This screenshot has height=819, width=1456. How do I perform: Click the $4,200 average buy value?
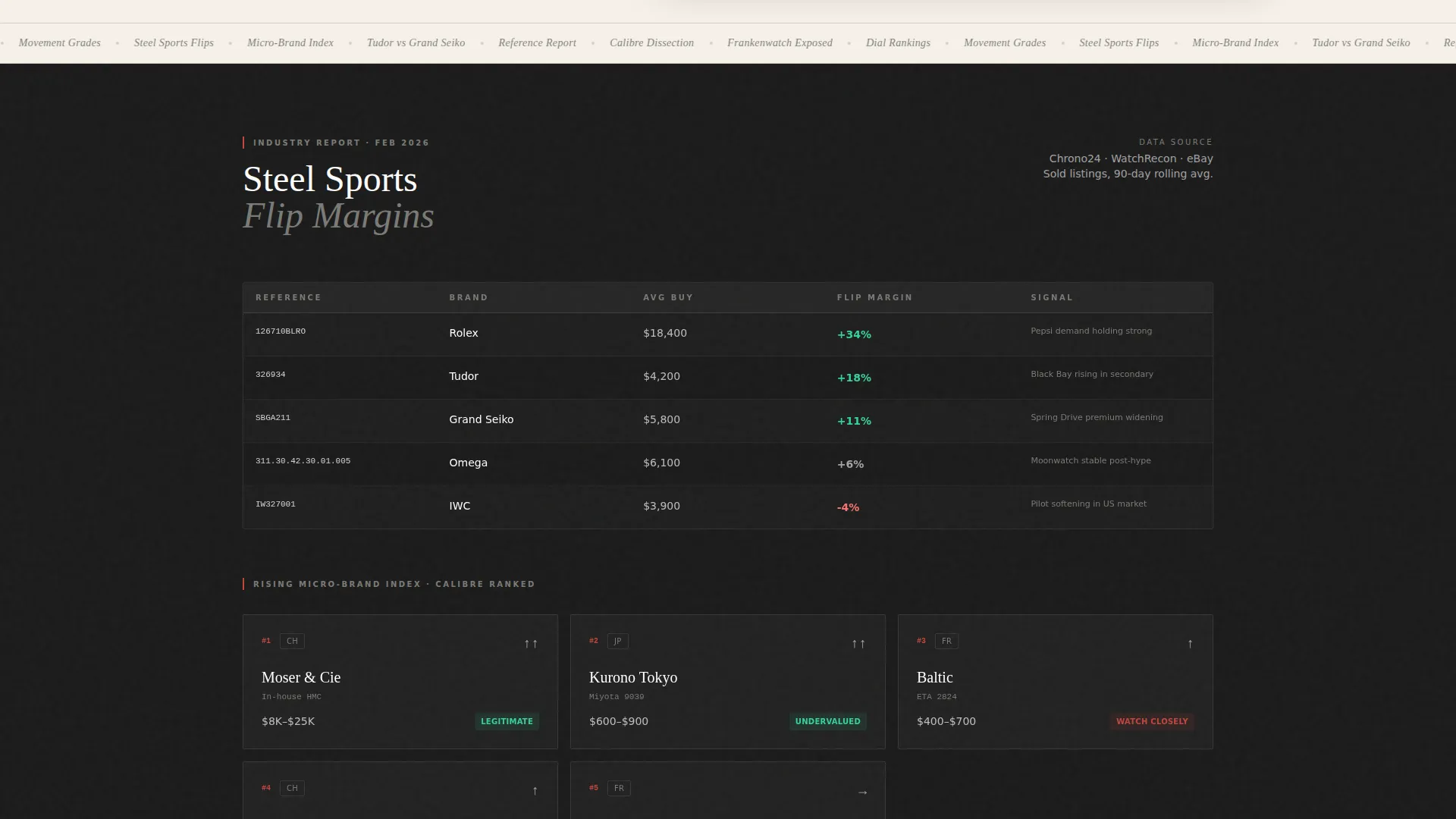661,376
